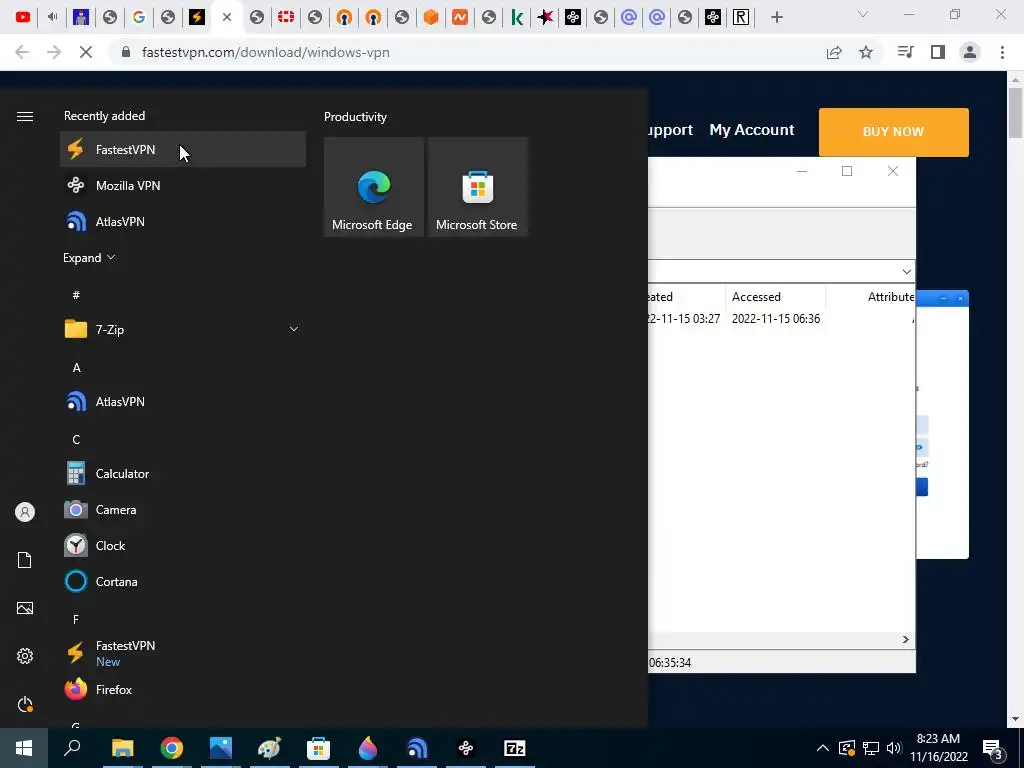
Task: Launch FastestVPN from Recently added
Action: coord(183,149)
